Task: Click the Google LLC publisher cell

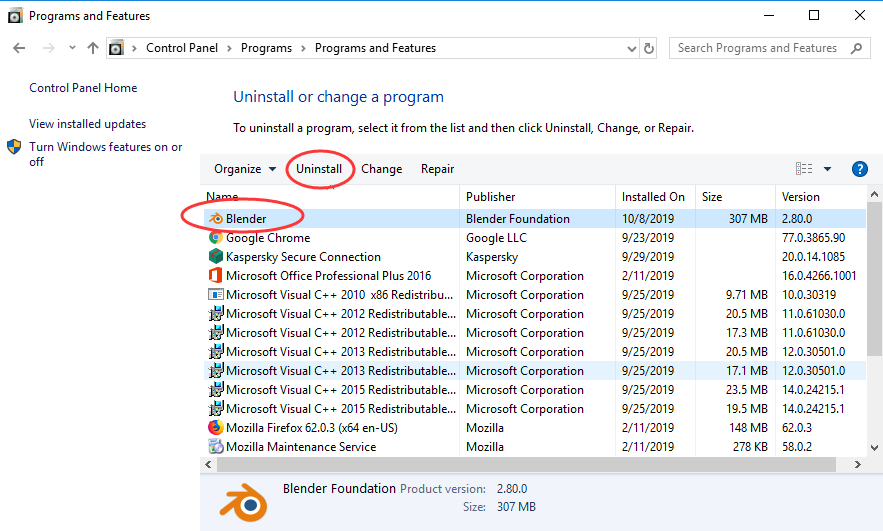Action: [496, 238]
